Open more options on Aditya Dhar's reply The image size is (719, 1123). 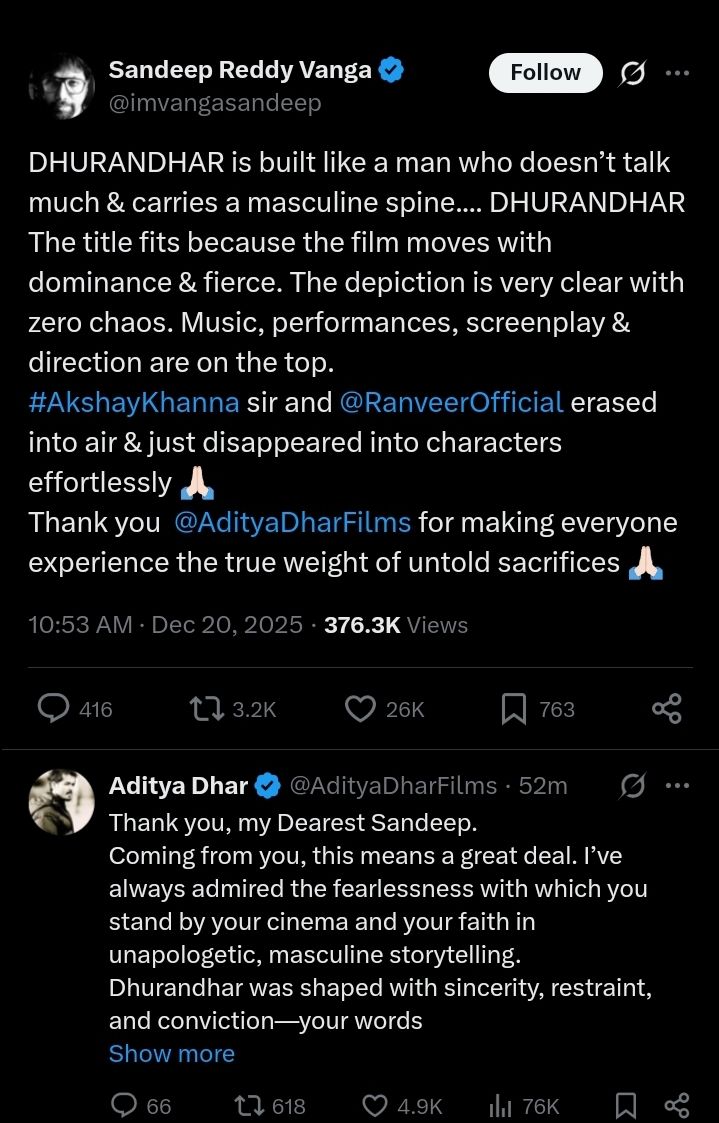[x=677, y=786]
